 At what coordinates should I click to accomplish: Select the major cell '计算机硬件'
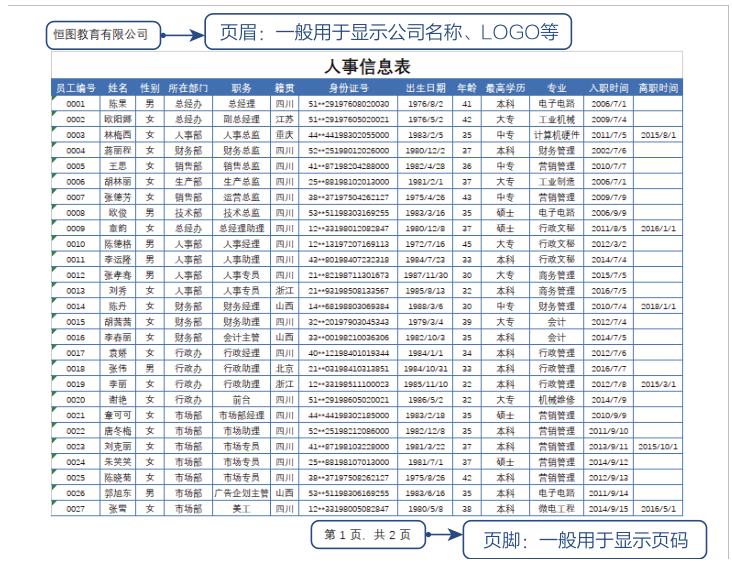click(x=556, y=135)
